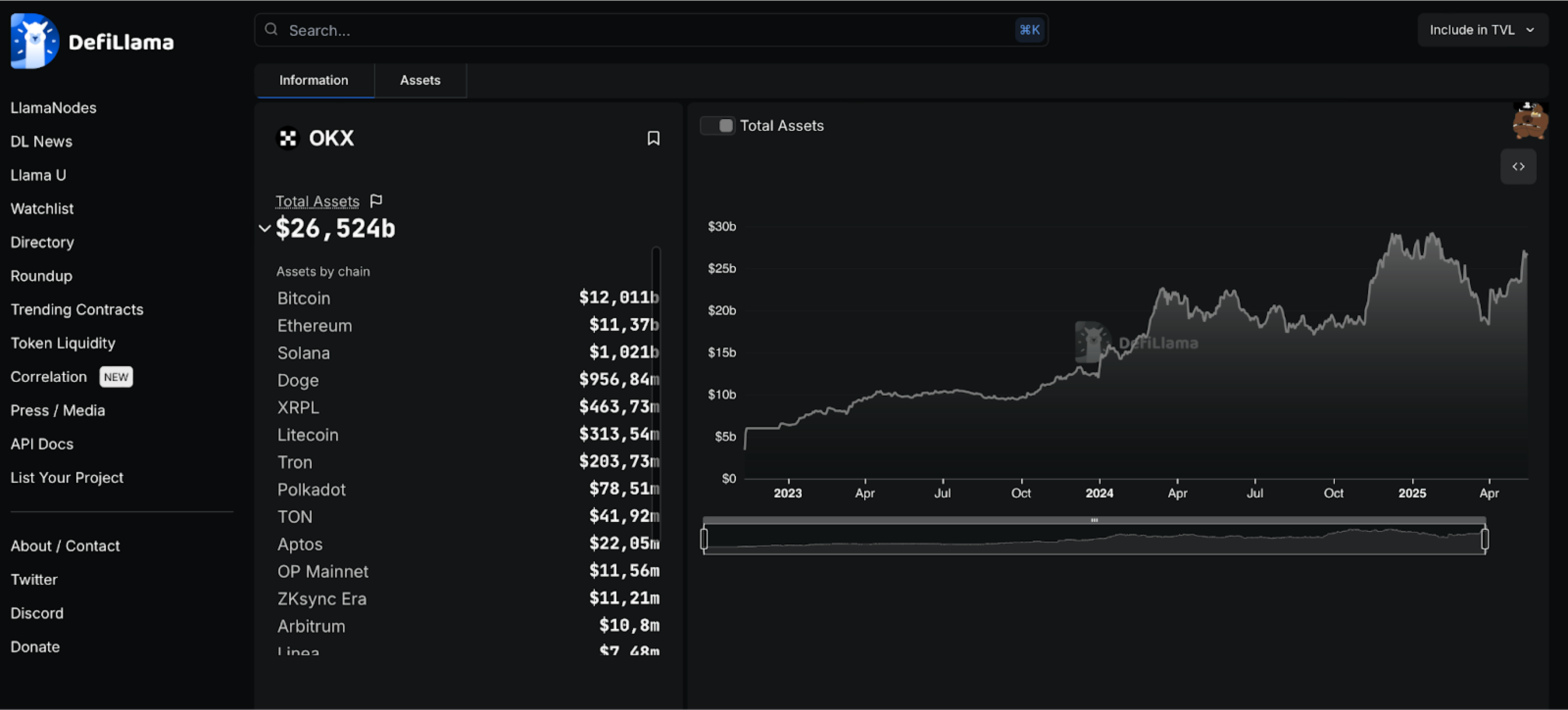Switch to the Assets tab
Image resolution: width=1568 pixels, height=710 pixels.
point(420,80)
